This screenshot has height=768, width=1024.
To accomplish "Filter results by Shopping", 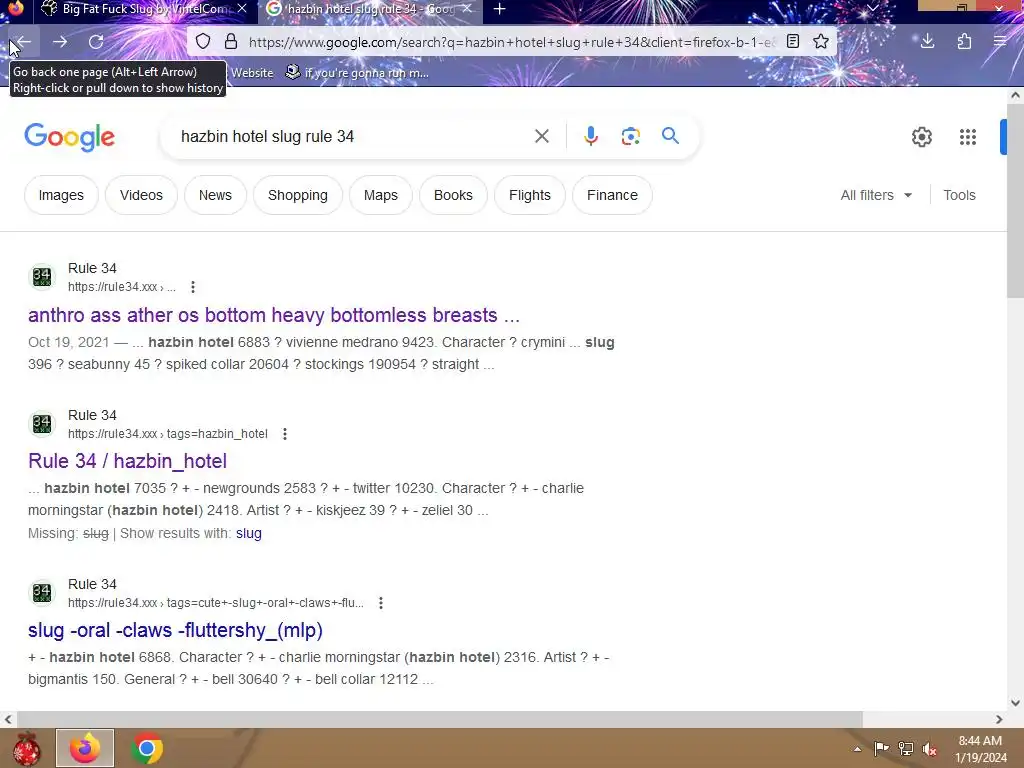I will coord(298,195).
